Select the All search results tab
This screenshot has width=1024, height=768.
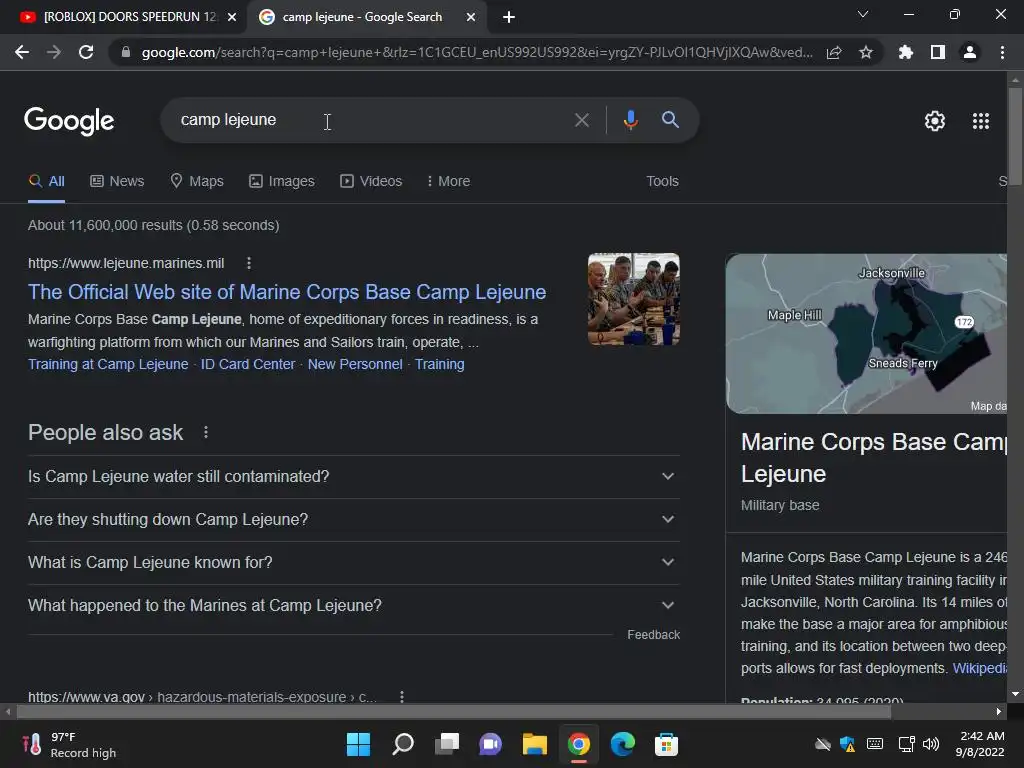46,182
